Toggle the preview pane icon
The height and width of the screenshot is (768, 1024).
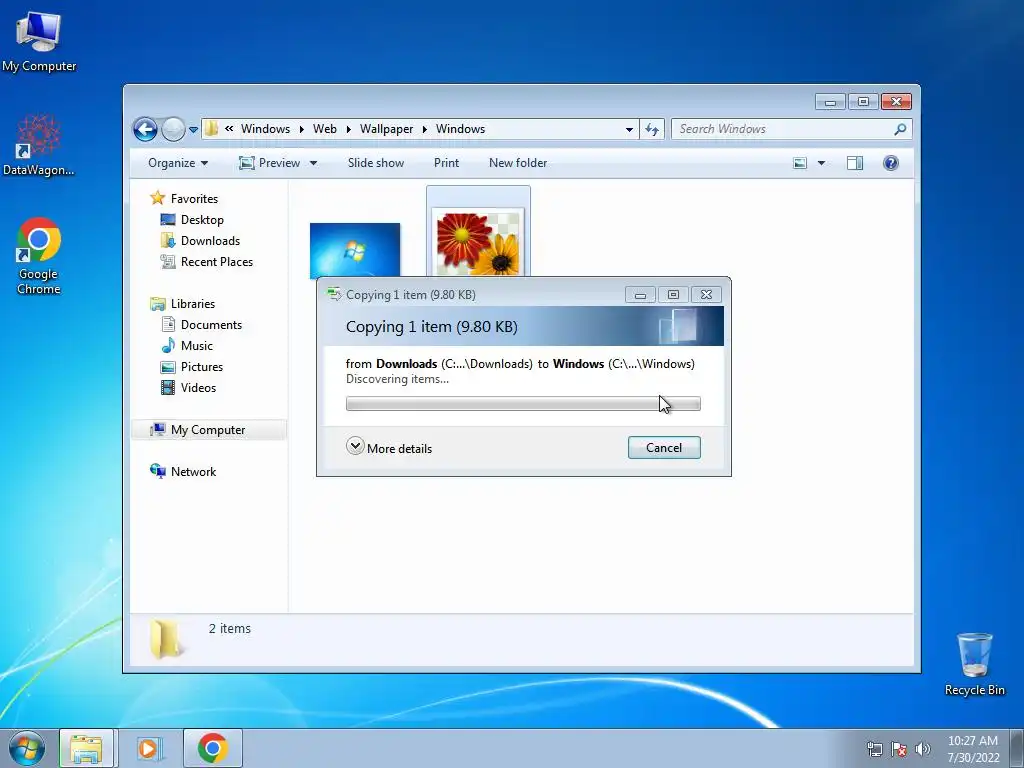(x=855, y=163)
